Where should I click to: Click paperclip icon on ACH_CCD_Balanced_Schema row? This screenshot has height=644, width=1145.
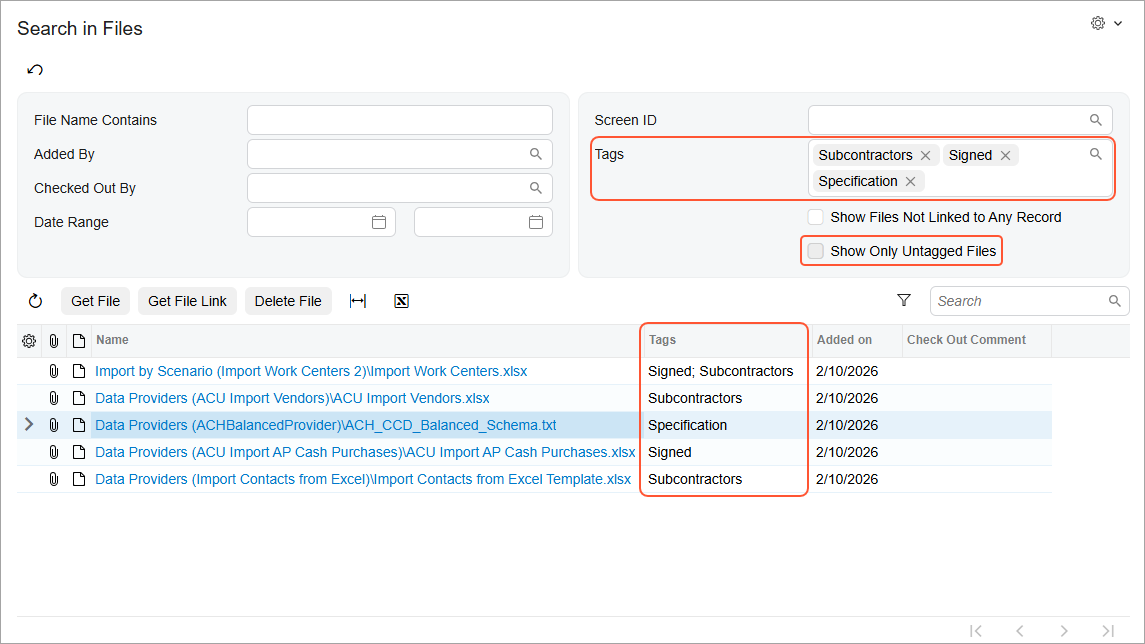(54, 425)
